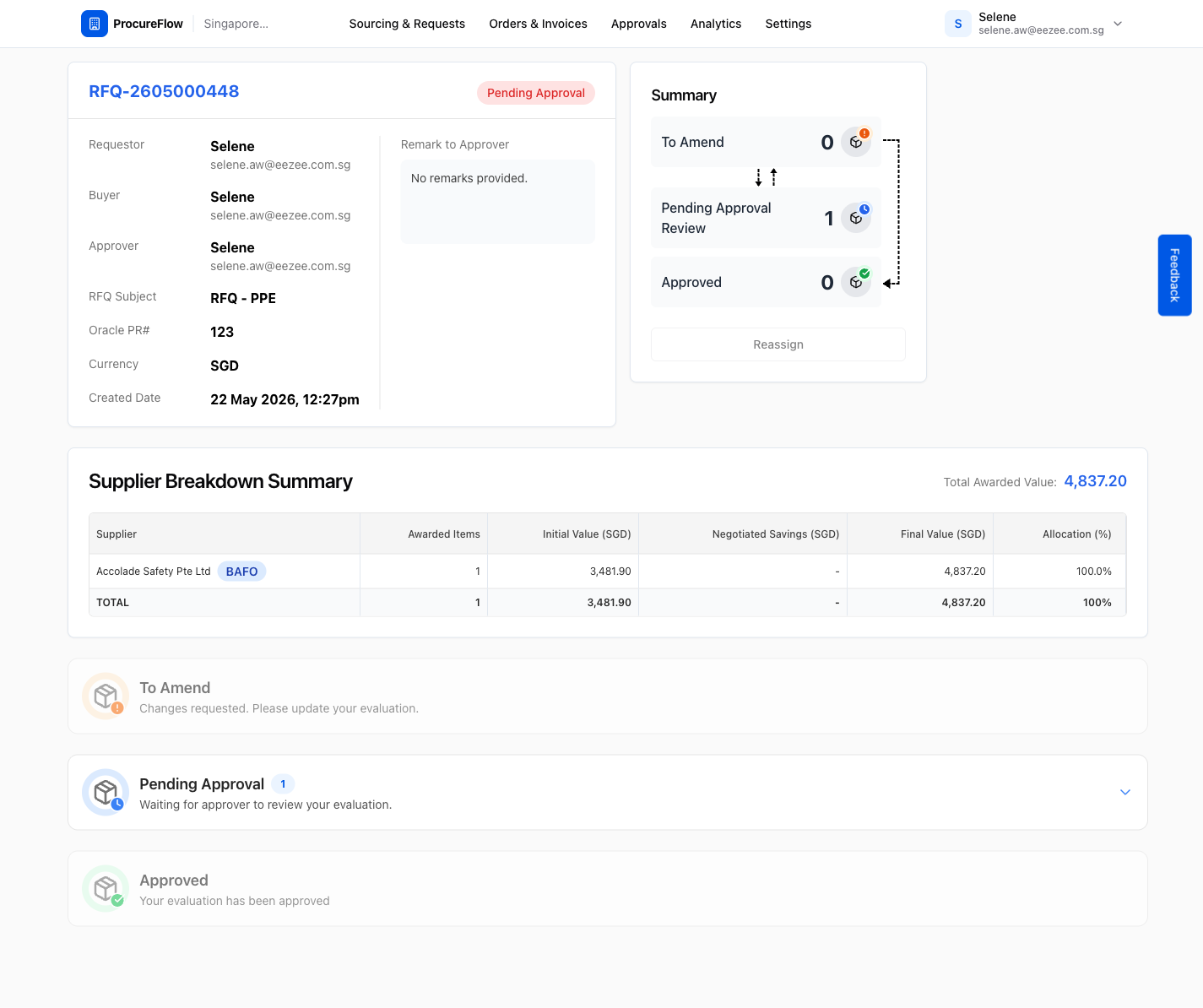Click the To Amend section package icon
The height and width of the screenshot is (1008, 1203).
(106, 696)
